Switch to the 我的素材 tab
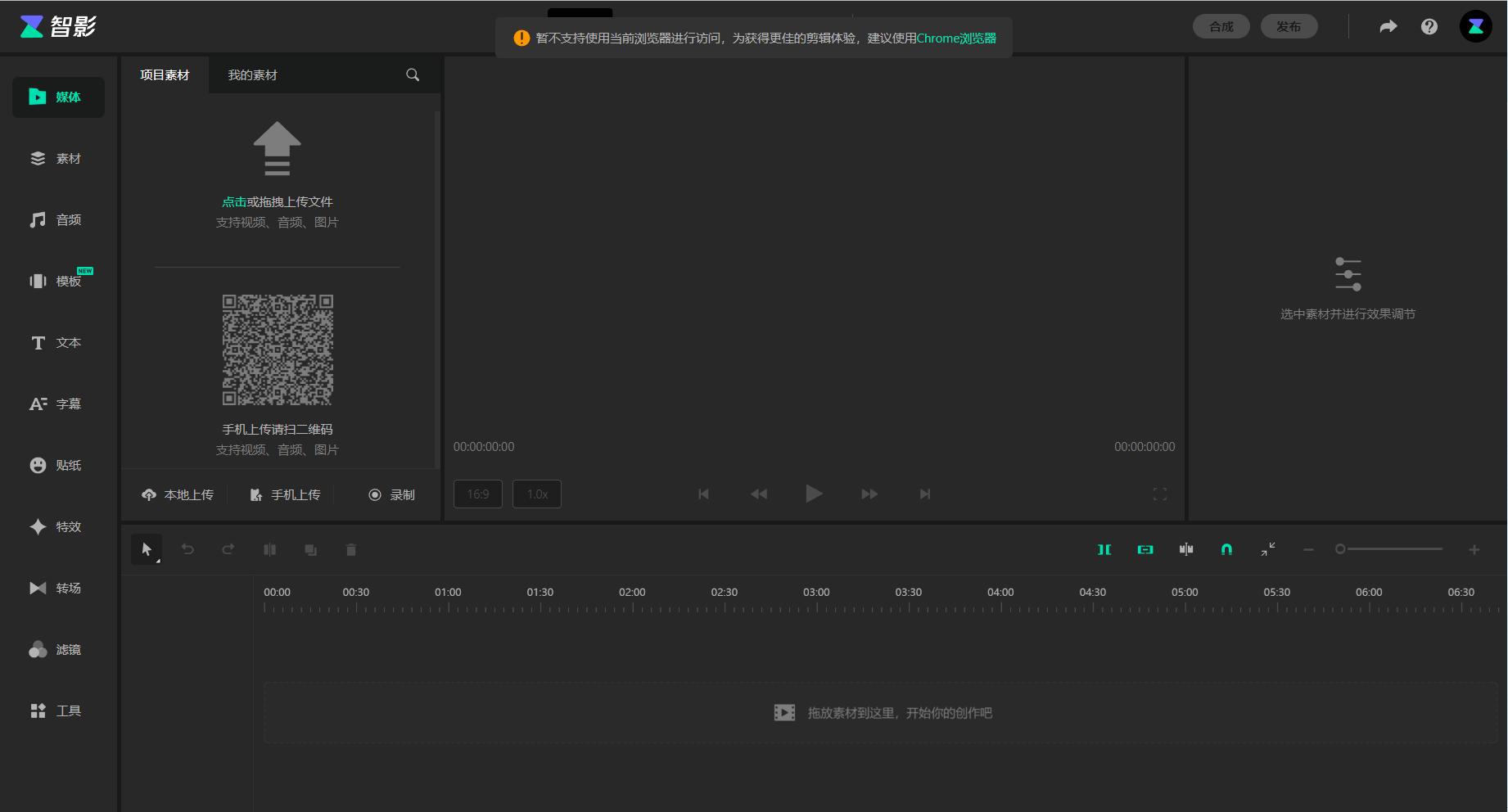The height and width of the screenshot is (812, 1508). (252, 75)
